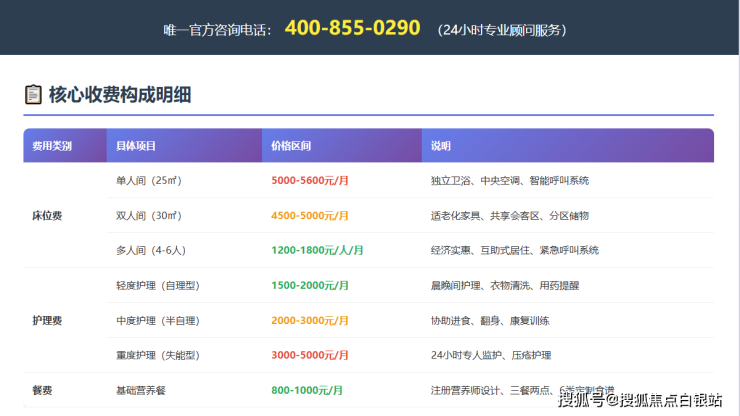Click the 2000-3000元/月 price for 中度护理
Screen dimensions: 740x416
tap(310, 321)
